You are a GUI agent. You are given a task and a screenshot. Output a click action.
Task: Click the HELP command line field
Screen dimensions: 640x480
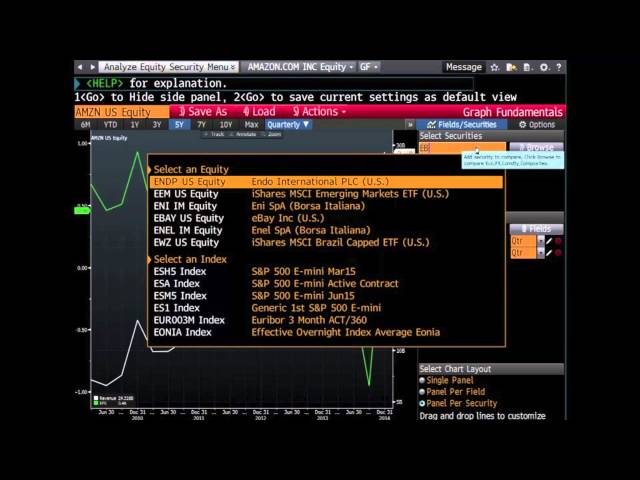(x=273, y=84)
